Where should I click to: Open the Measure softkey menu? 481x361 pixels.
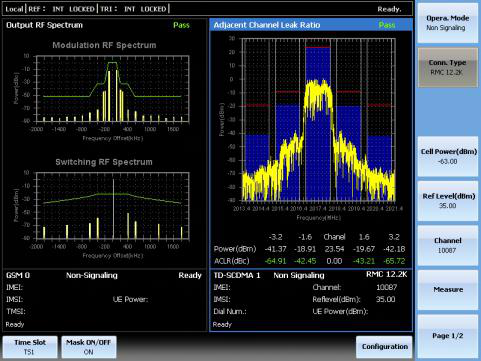point(447,290)
